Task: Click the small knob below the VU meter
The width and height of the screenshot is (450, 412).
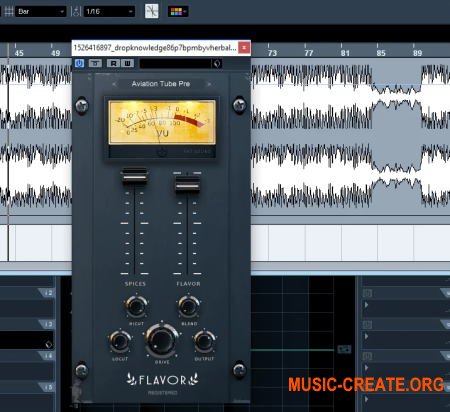Action: click(162, 153)
